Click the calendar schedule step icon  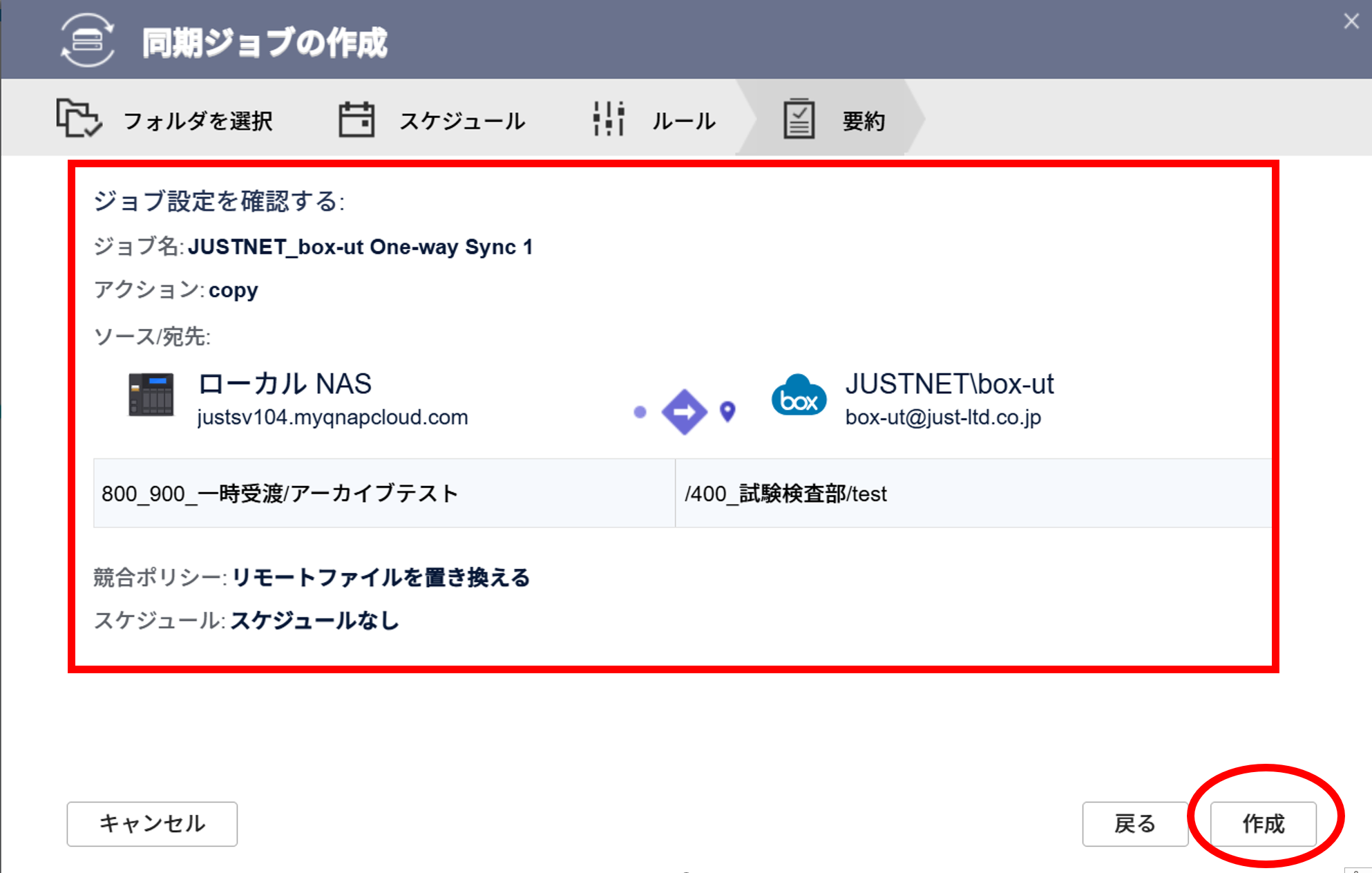356,119
